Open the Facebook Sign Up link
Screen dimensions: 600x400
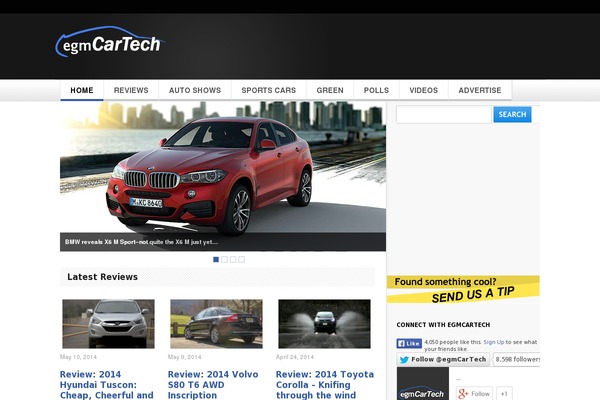coord(494,342)
